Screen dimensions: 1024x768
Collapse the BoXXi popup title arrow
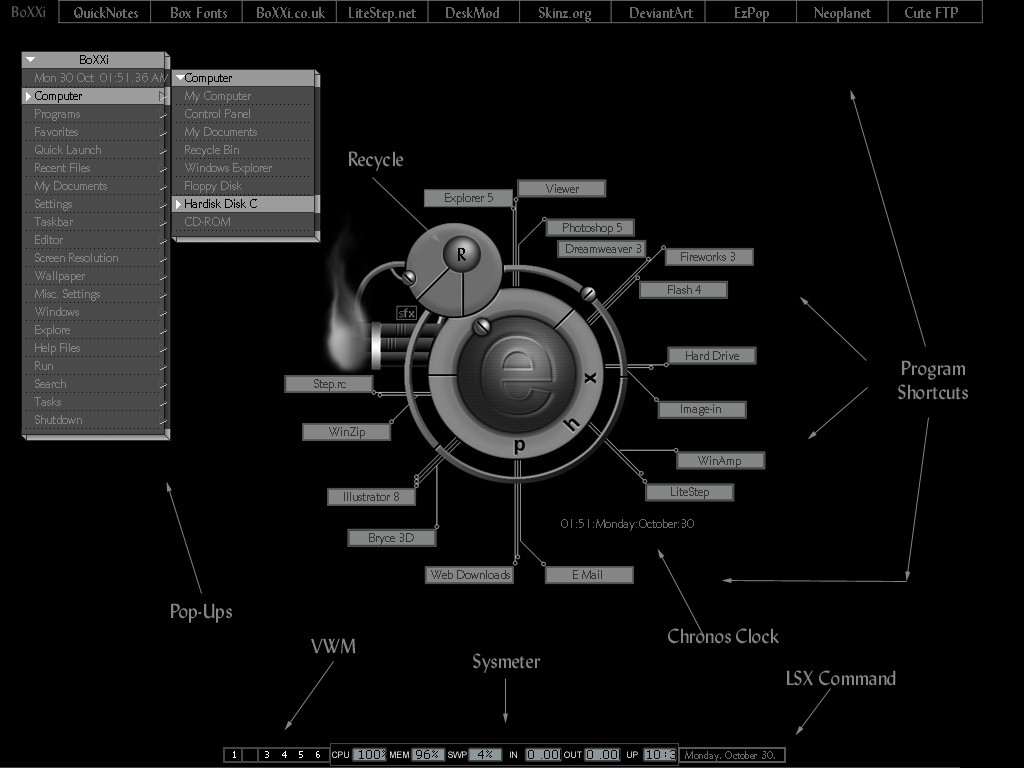(x=30, y=59)
